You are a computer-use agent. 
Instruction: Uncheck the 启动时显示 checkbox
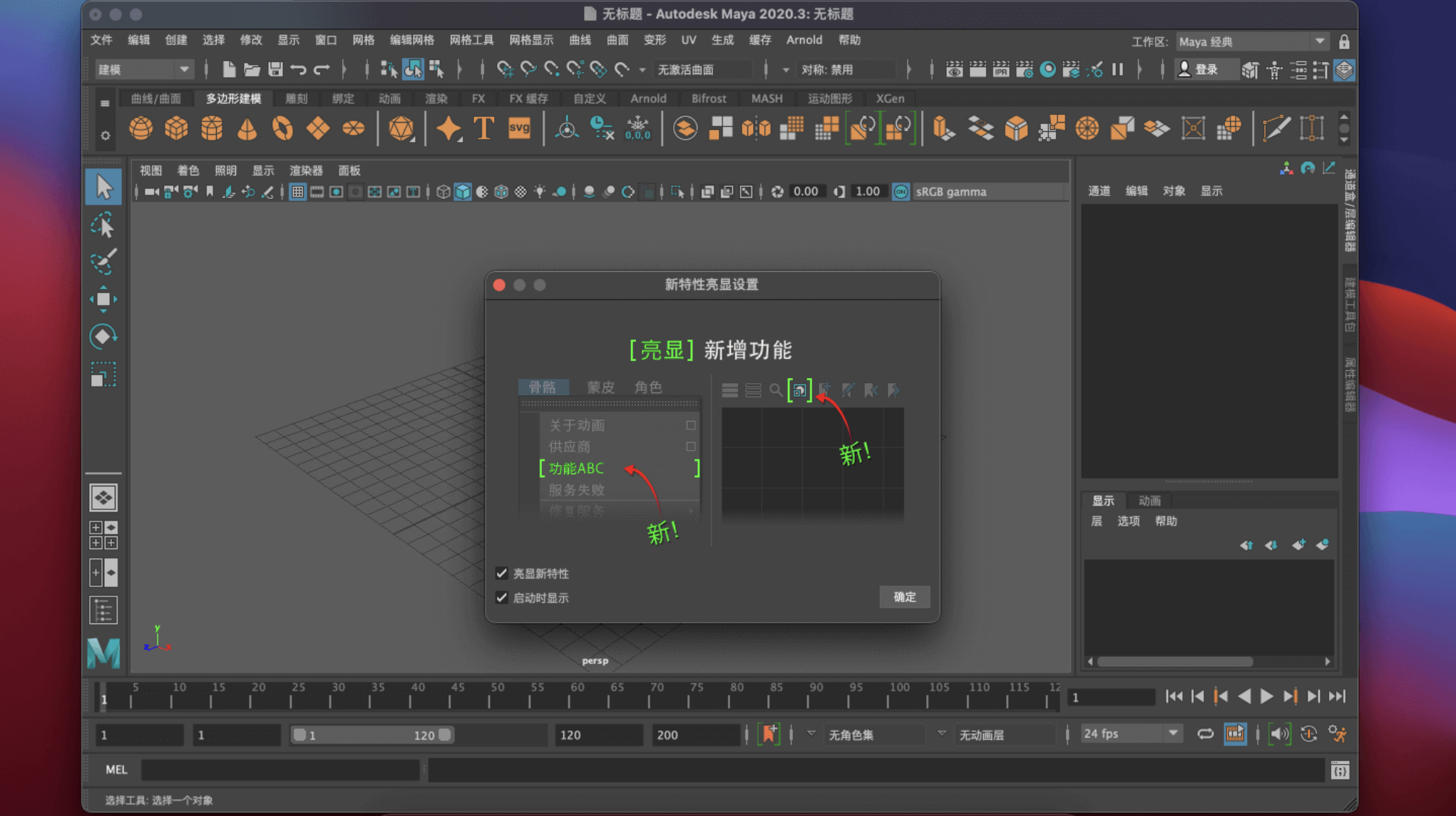click(x=502, y=598)
